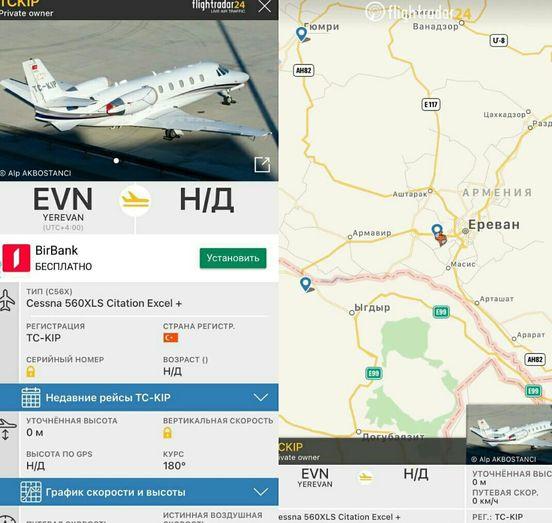The width and height of the screenshot is (552, 523).
Task: Select the aircraft marker near Ереван
Action: pyautogui.click(x=441, y=239)
